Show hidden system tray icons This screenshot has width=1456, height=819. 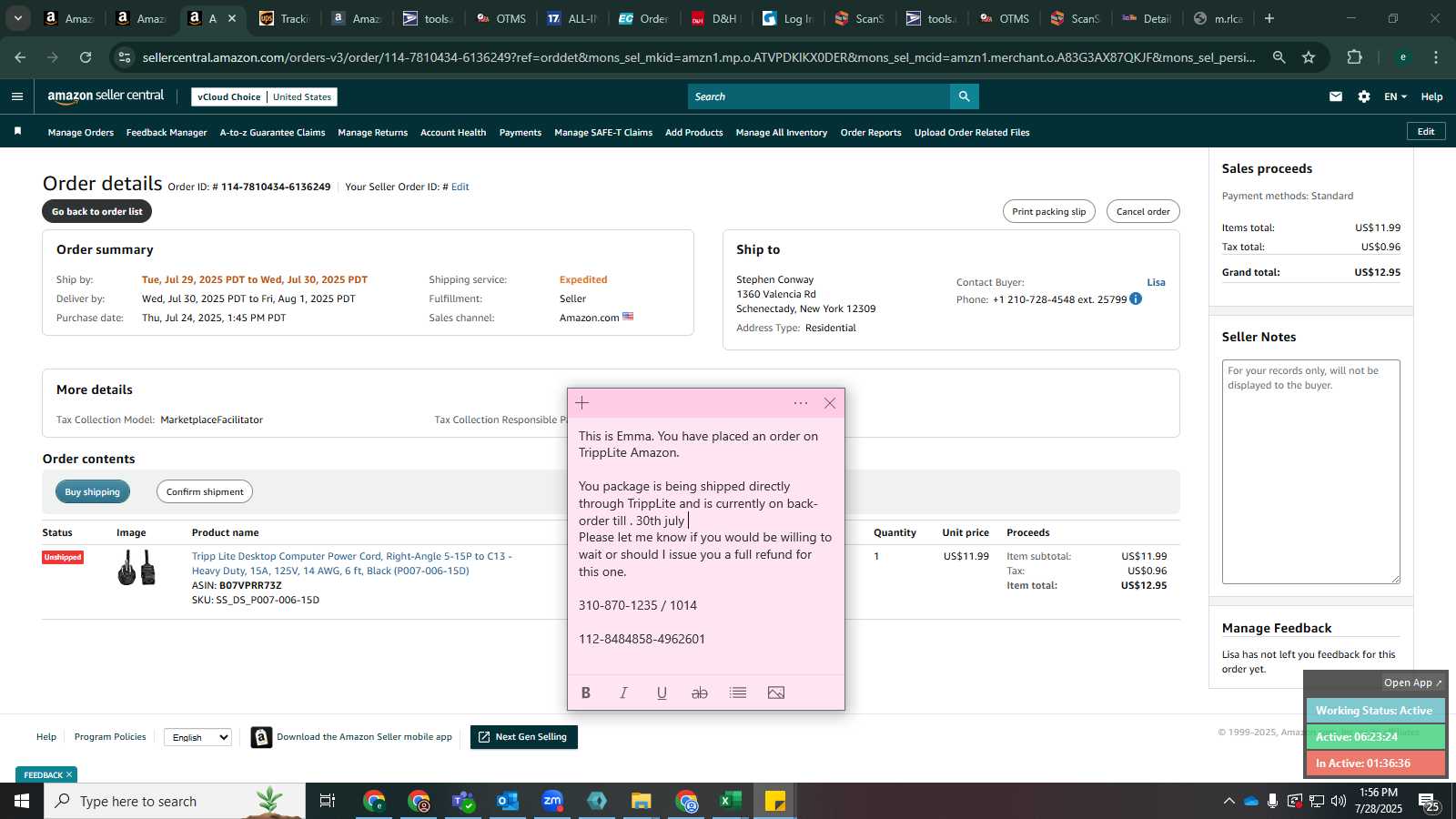tap(1228, 801)
